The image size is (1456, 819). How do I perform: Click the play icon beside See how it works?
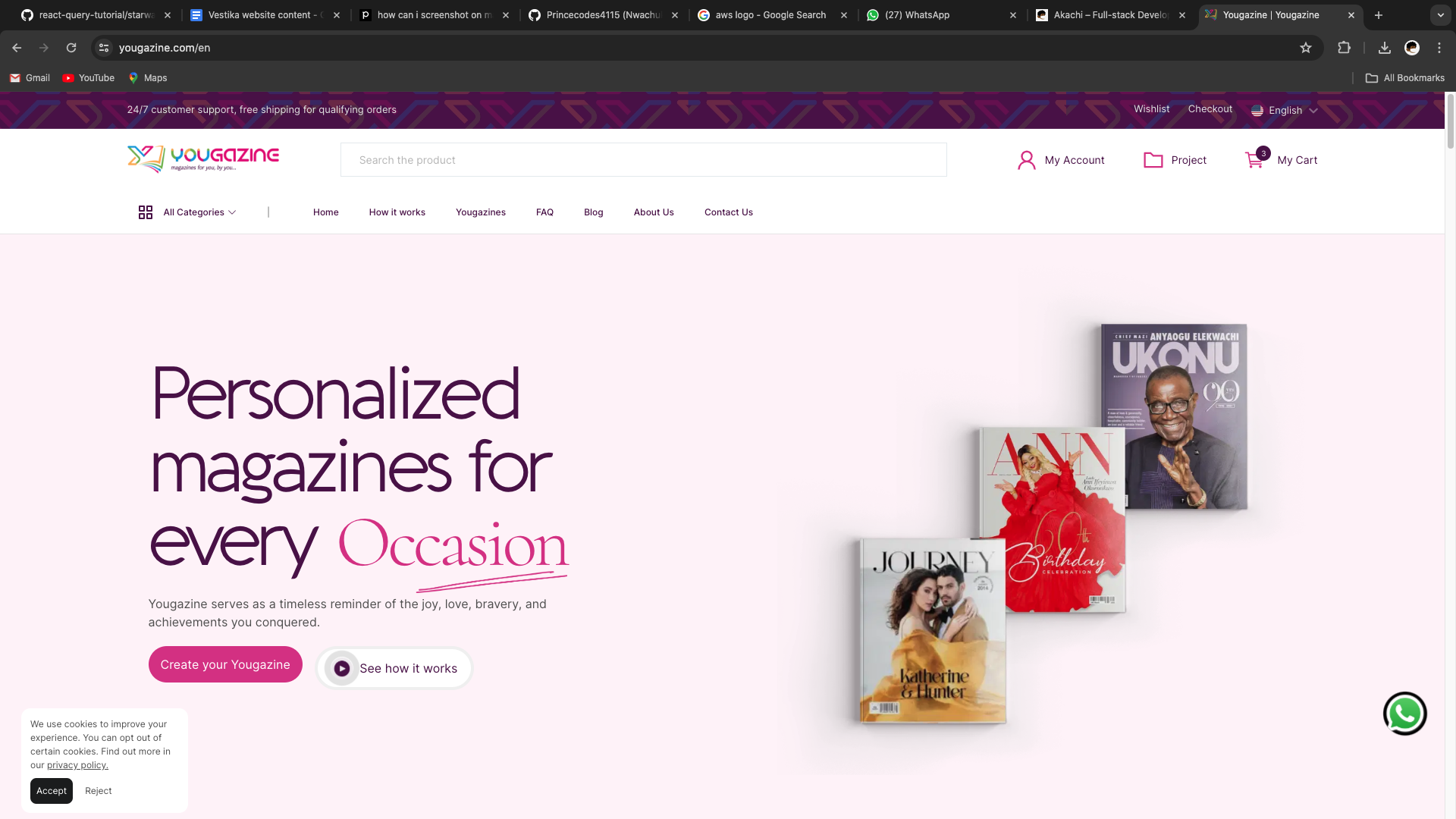pos(342,669)
